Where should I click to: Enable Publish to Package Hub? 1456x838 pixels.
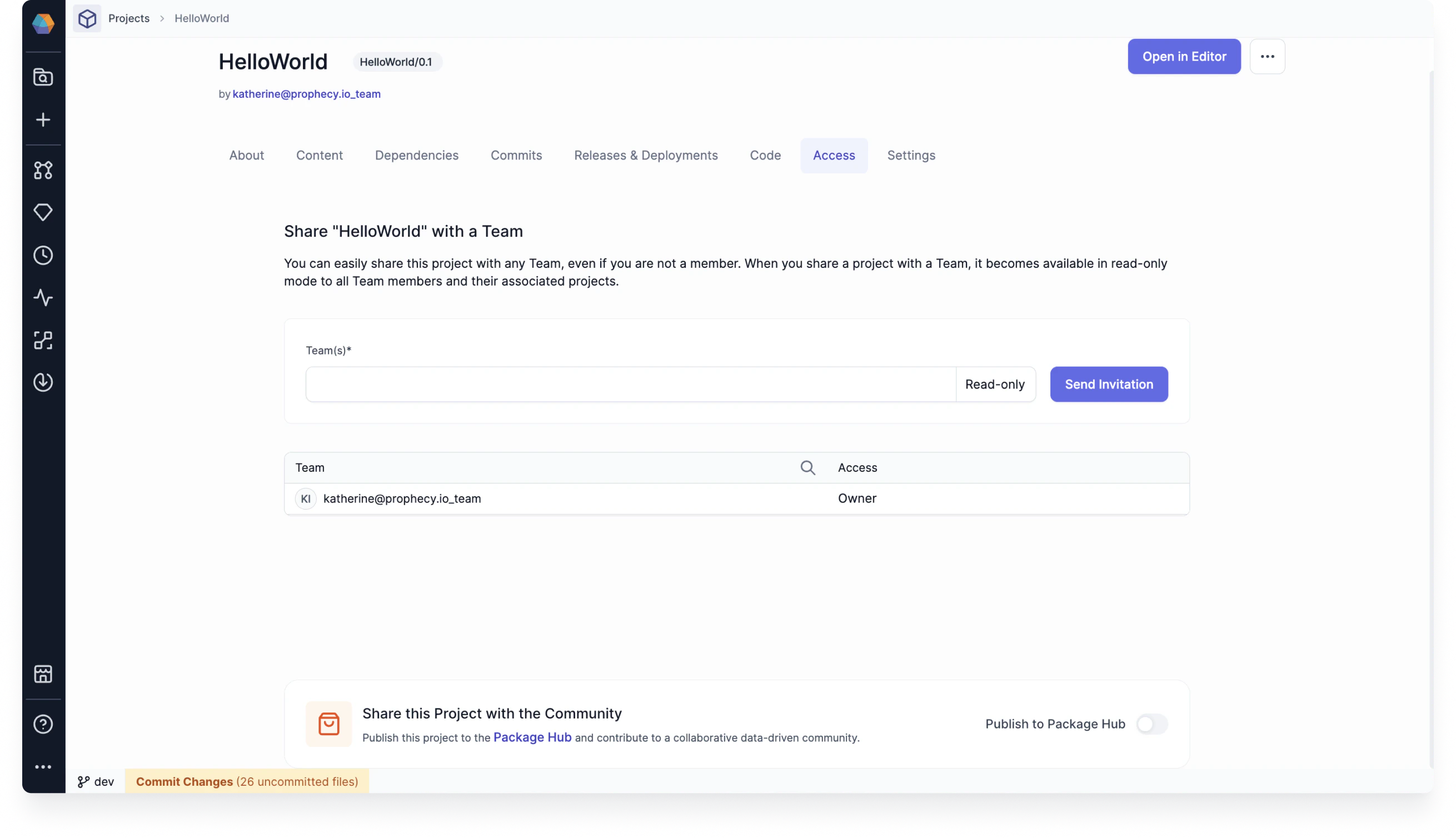click(x=1151, y=724)
